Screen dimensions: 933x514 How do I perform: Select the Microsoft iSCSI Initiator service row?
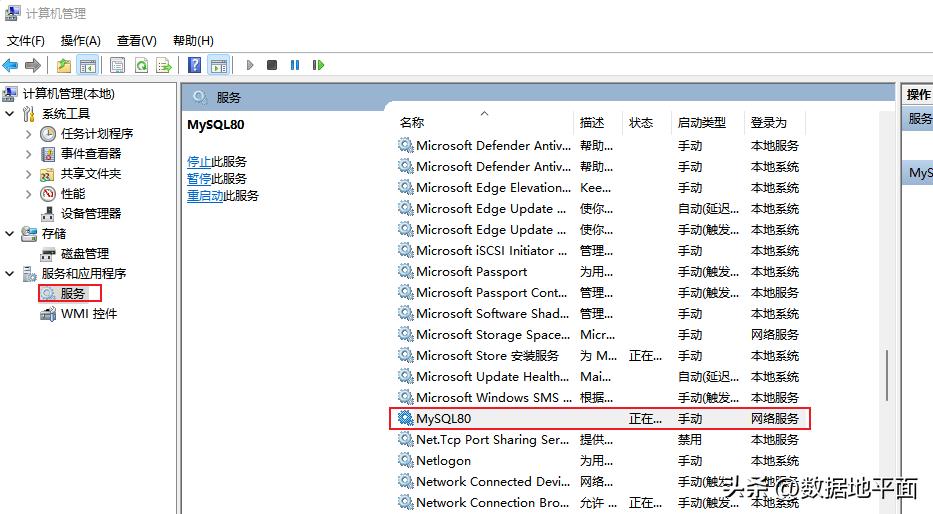[x=600, y=250]
